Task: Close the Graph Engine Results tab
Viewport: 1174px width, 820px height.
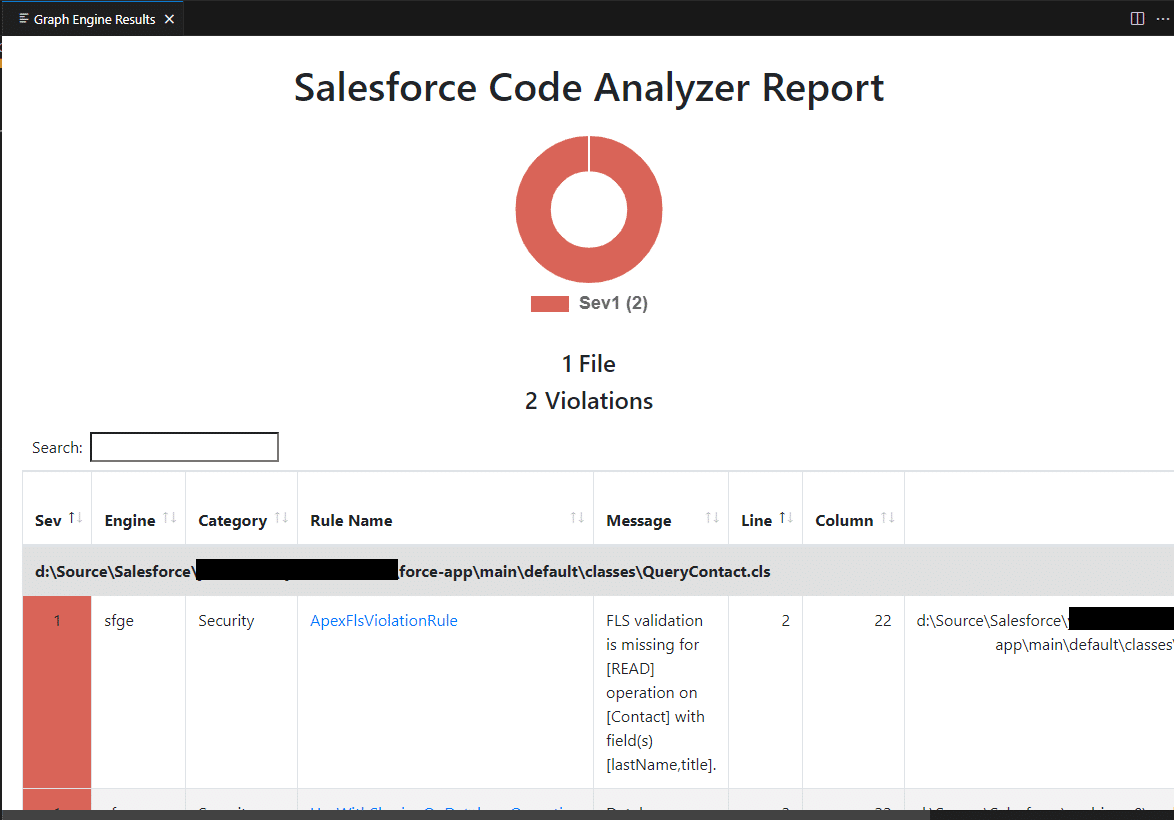Action: click(x=169, y=17)
